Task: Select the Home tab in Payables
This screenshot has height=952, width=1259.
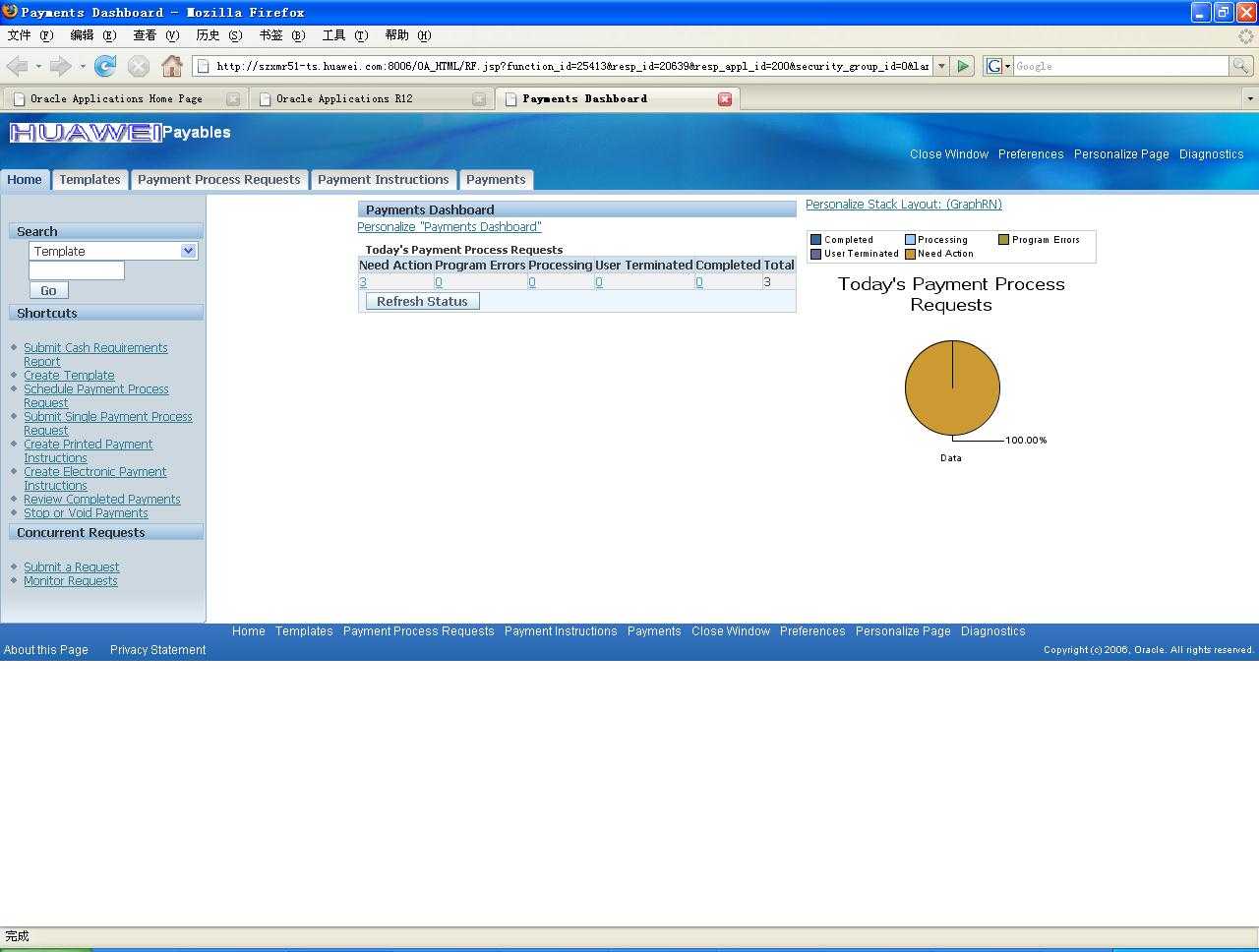Action: click(x=25, y=179)
